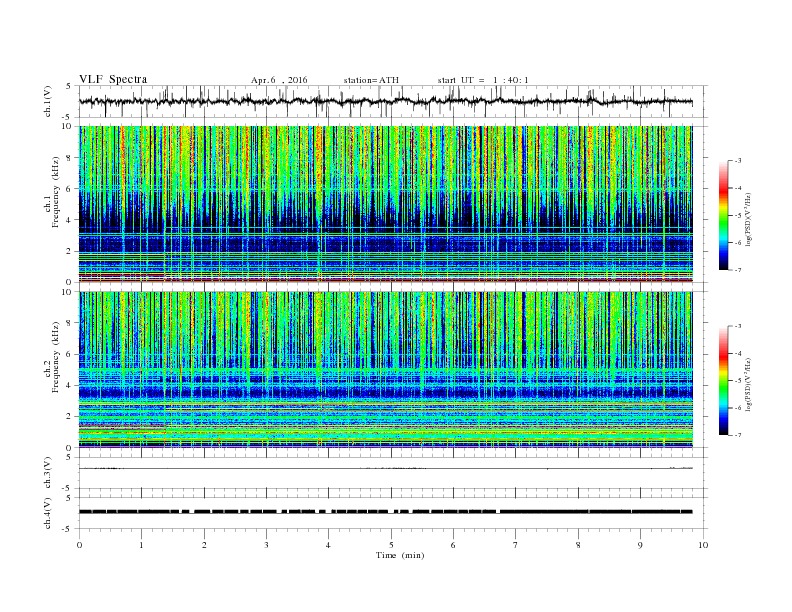This screenshot has height=612, width=792.
Task: Click the "2" kHz tick on ch.1 frequency axis
Action: tap(69, 251)
